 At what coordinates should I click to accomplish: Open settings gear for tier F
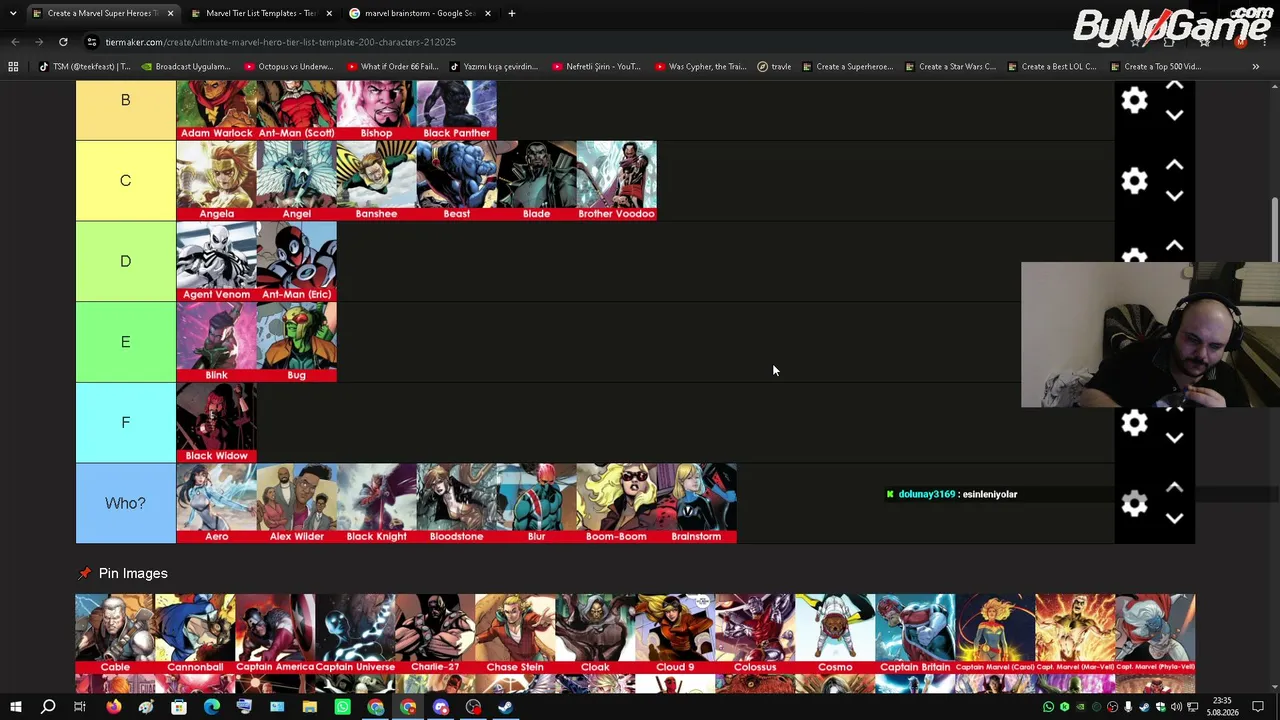pyautogui.click(x=1134, y=423)
